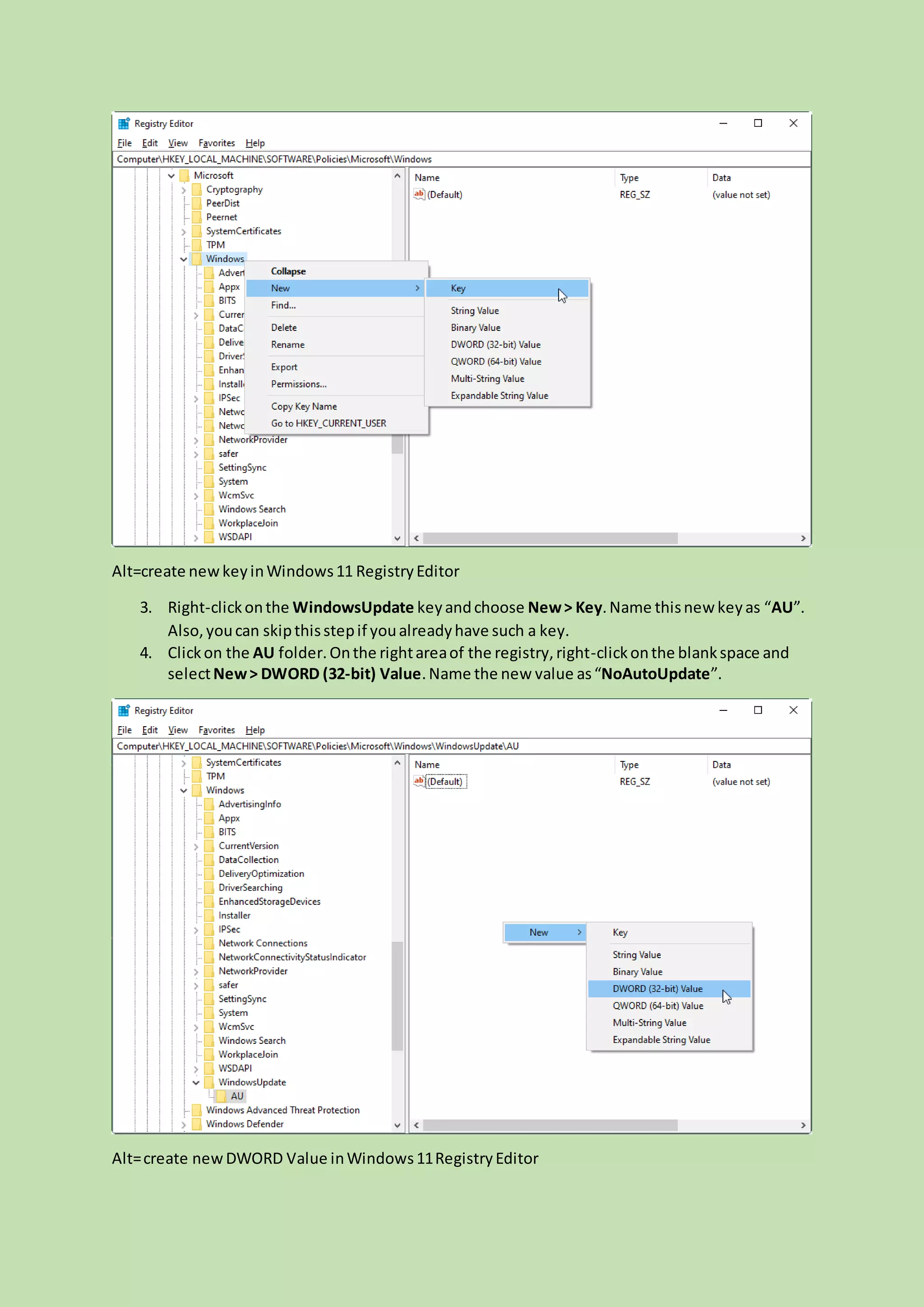The width and height of the screenshot is (924, 1307).
Task: Click the DeliveryOptimization folder icon
Action: click(209, 873)
